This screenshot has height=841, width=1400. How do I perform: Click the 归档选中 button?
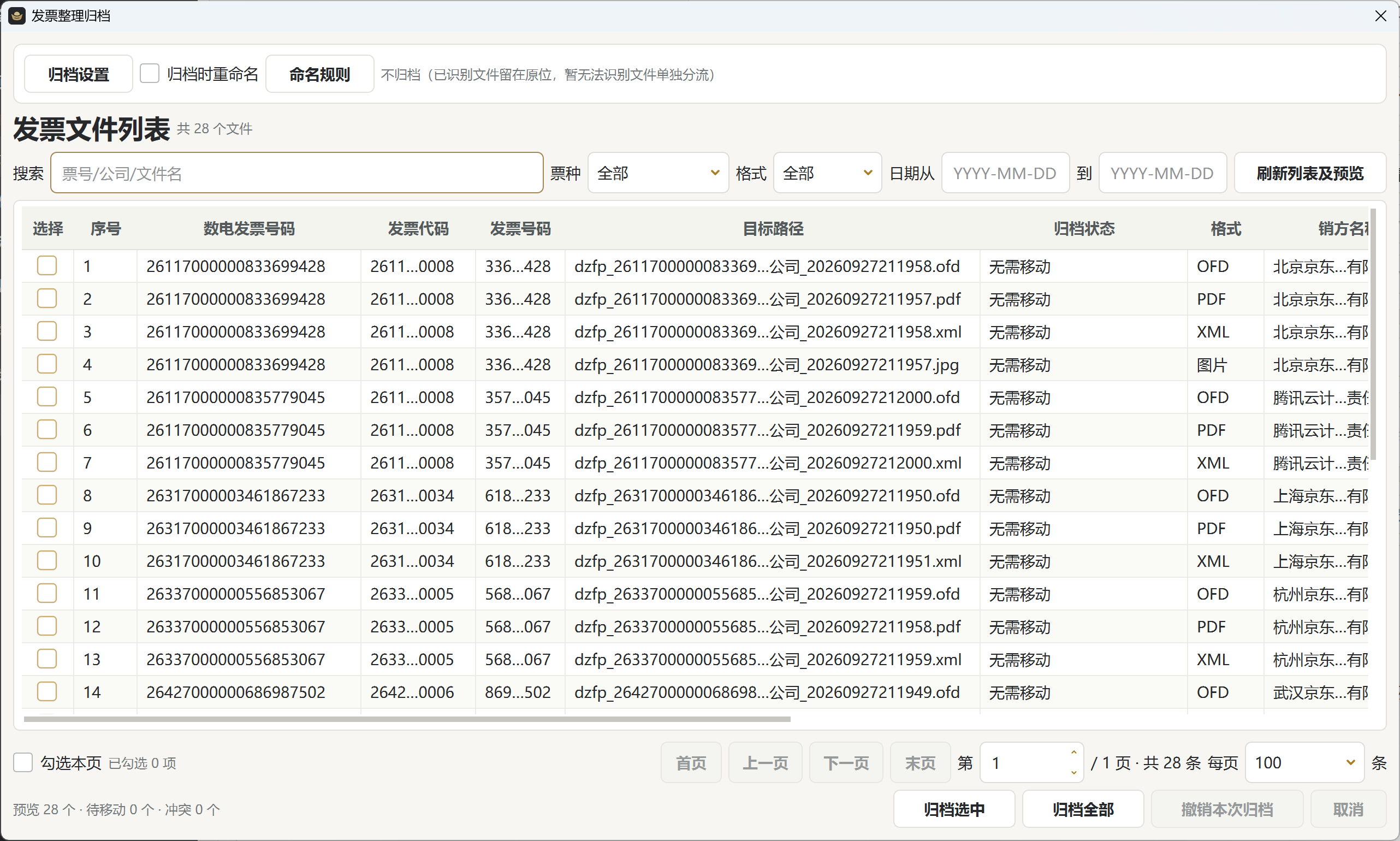954,809
